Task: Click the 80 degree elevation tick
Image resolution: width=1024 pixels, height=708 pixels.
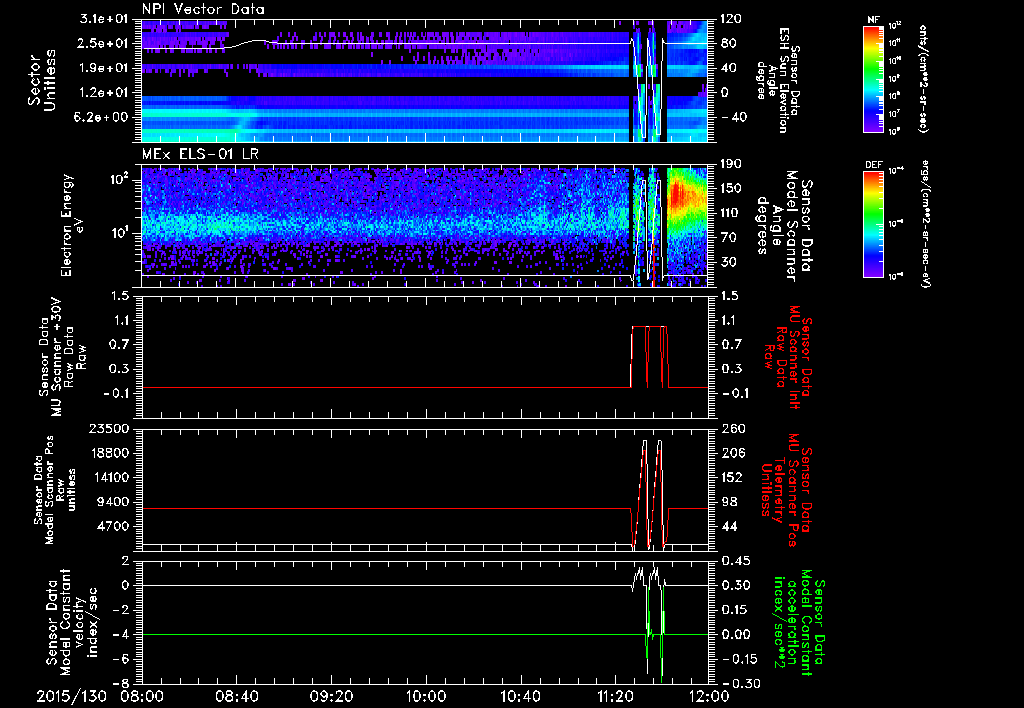Action: [728, 43]
